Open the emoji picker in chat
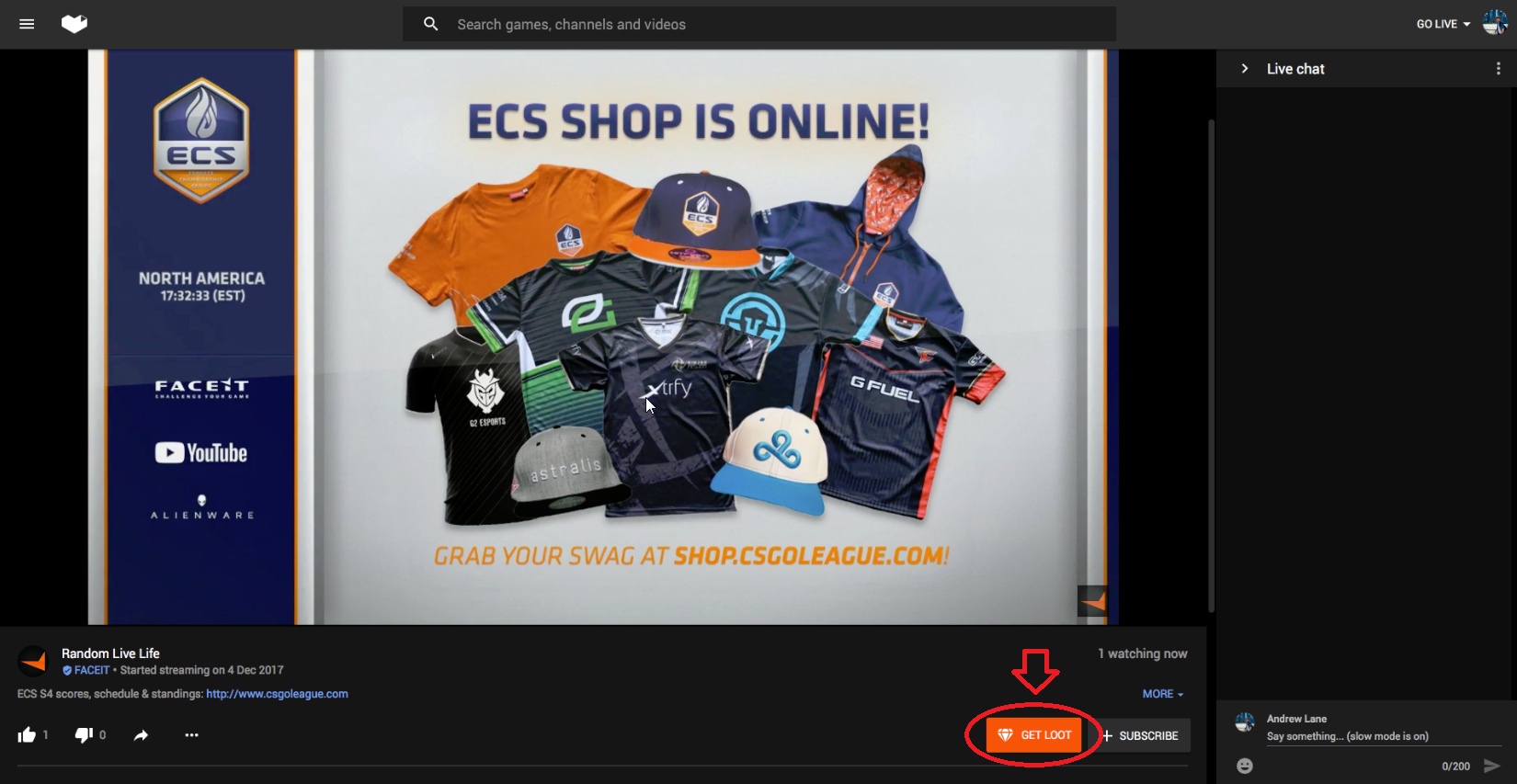 coord(1245,766)
